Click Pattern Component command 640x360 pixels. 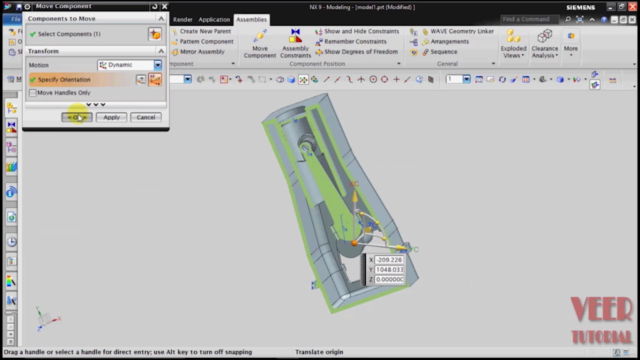point(203,41)
